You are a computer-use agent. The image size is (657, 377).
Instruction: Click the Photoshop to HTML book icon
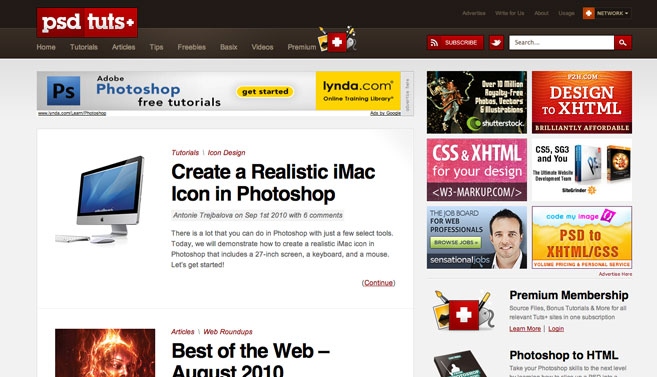460,364
